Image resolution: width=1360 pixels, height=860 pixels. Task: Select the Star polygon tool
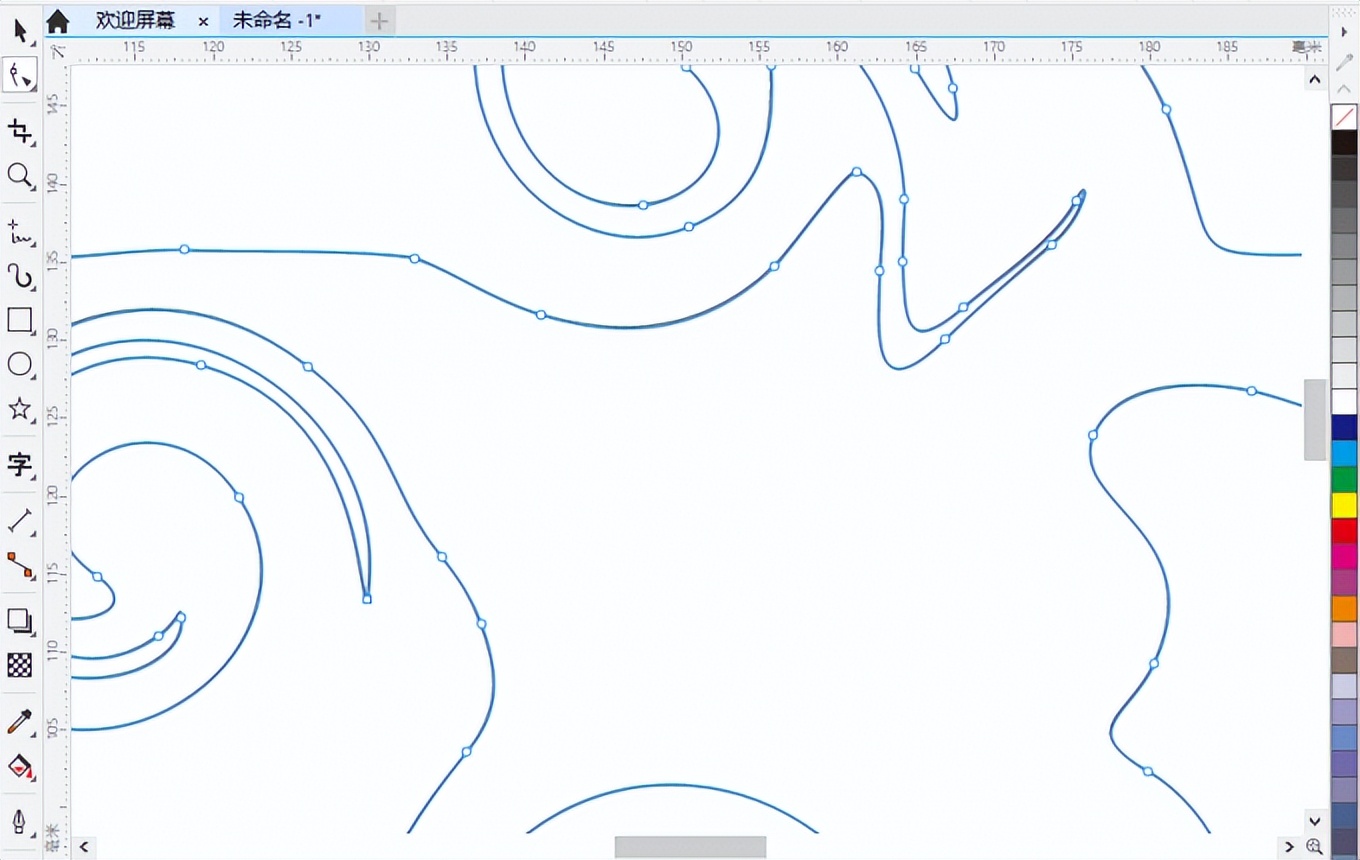point(20,409)
